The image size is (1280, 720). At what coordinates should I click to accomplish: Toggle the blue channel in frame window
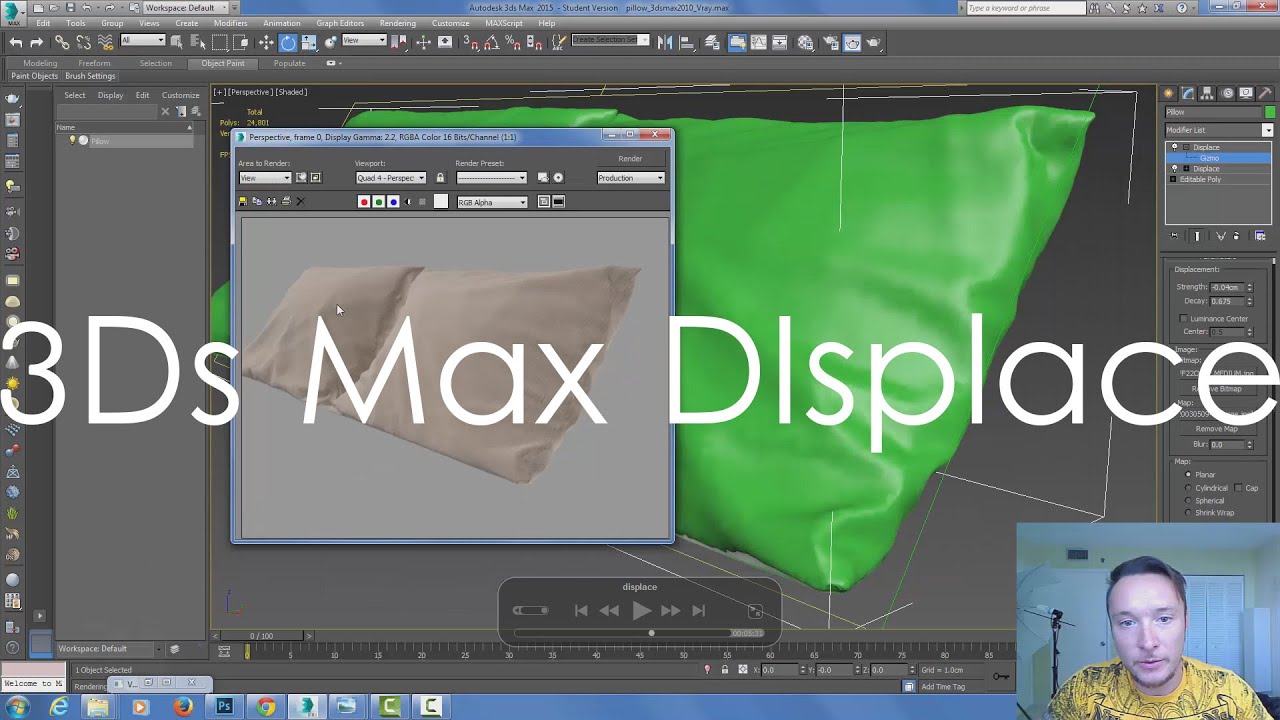(x=393, y=202)
